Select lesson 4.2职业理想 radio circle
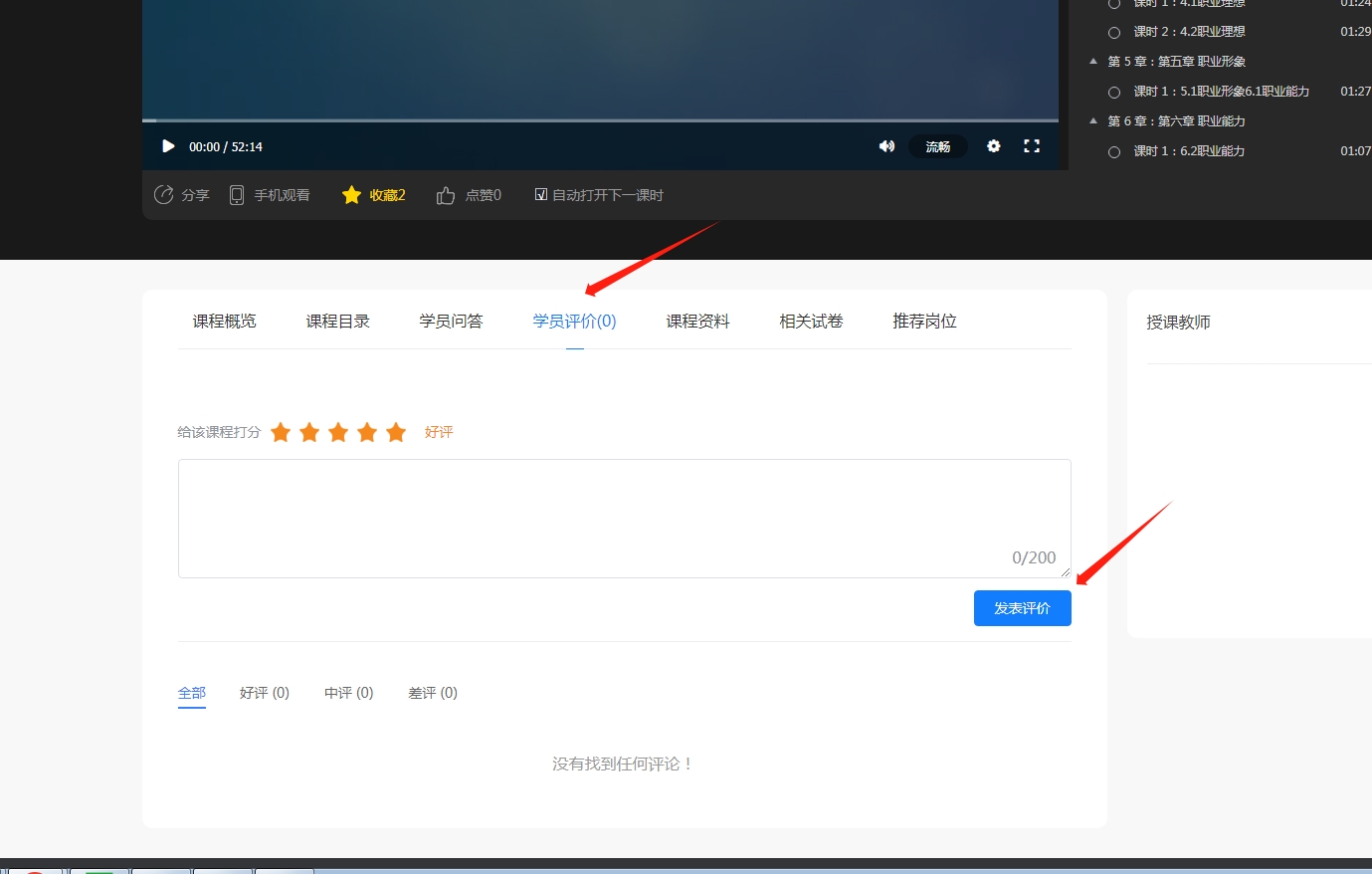 tap(1114, 33)
